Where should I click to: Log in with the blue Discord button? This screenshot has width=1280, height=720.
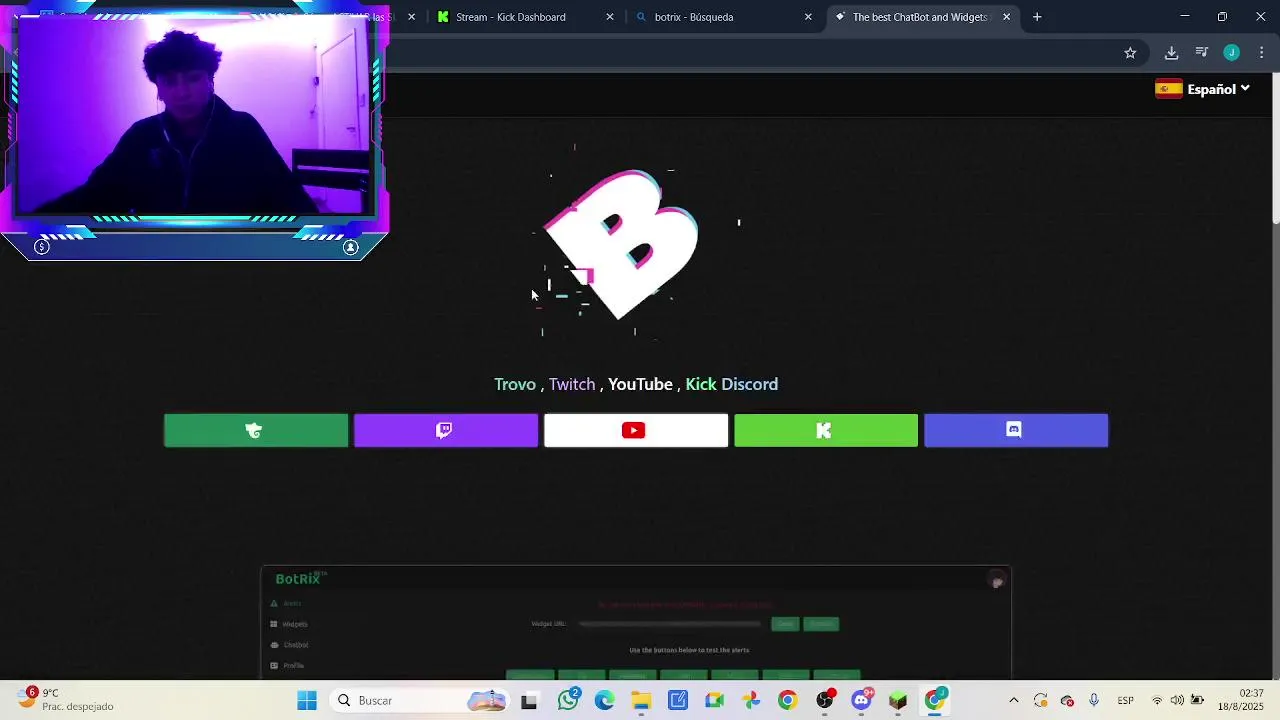click(1016, 430)
